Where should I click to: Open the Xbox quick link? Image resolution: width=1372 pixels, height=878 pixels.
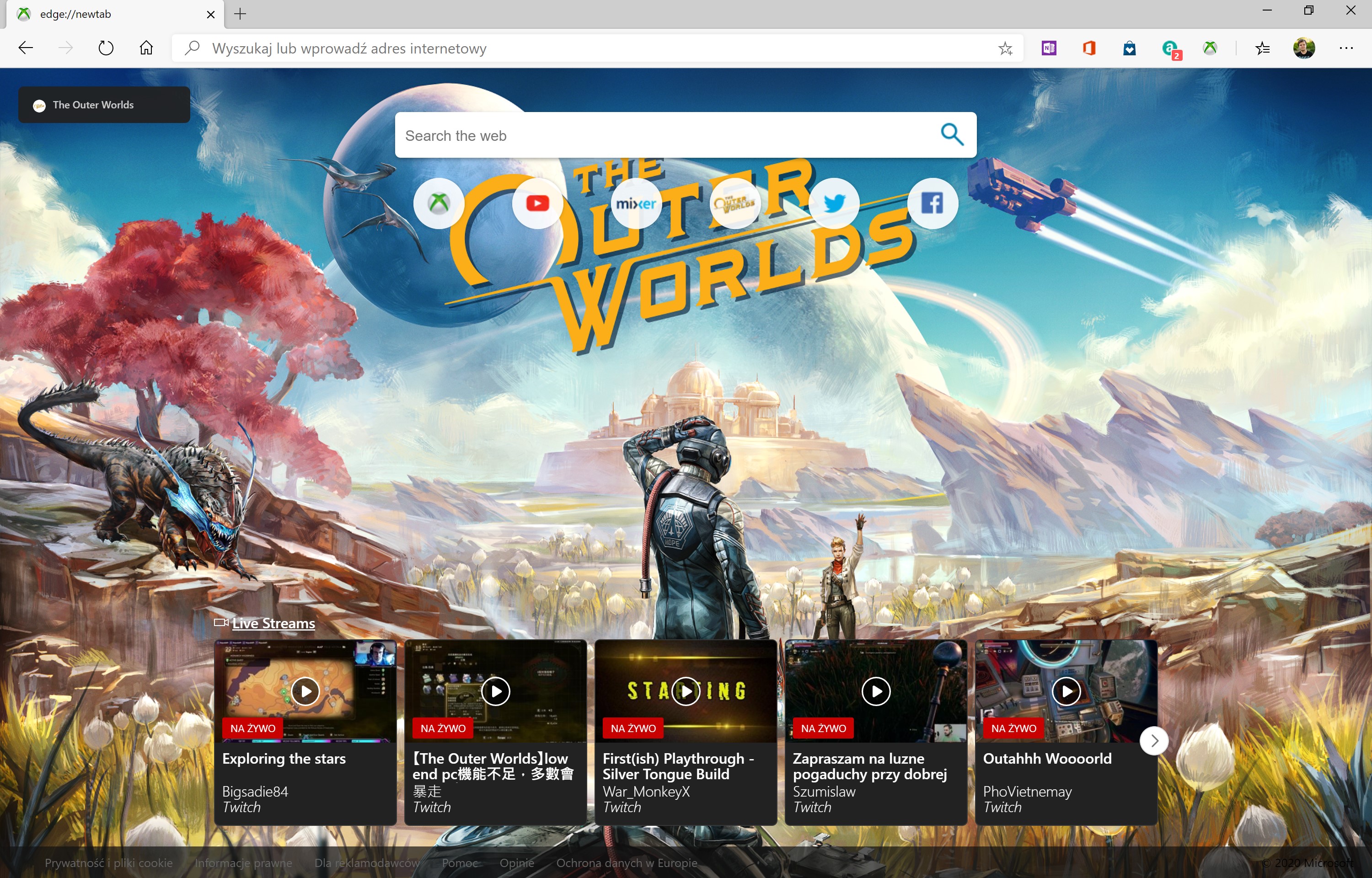tap(439, 203)
